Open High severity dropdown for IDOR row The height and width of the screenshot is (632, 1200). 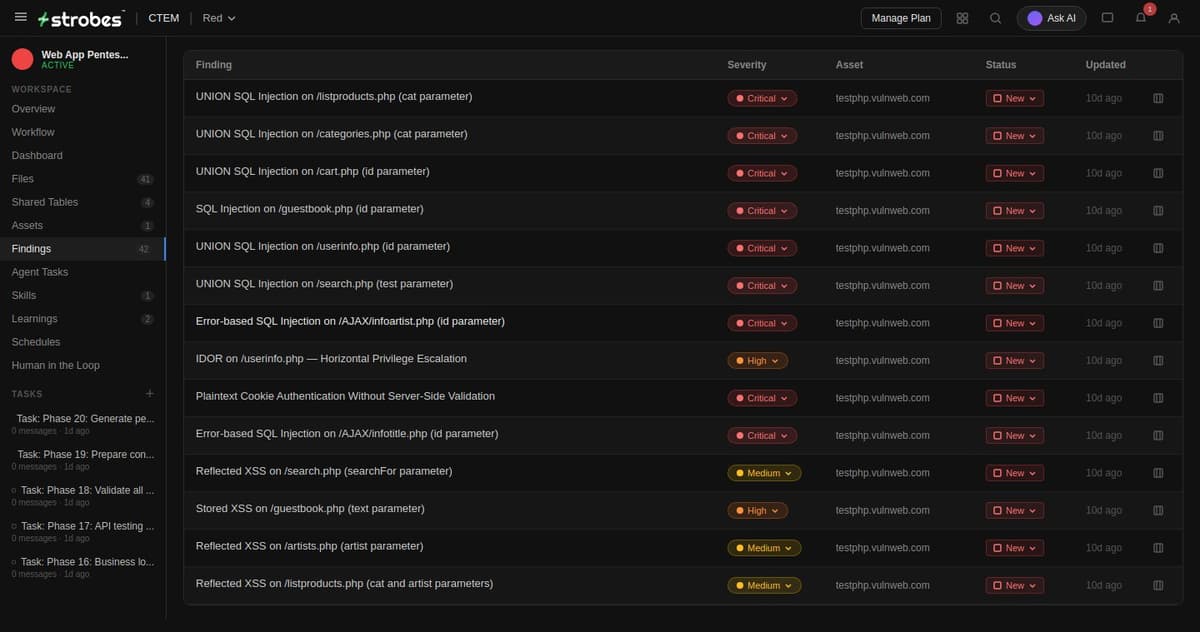point(758,361)
